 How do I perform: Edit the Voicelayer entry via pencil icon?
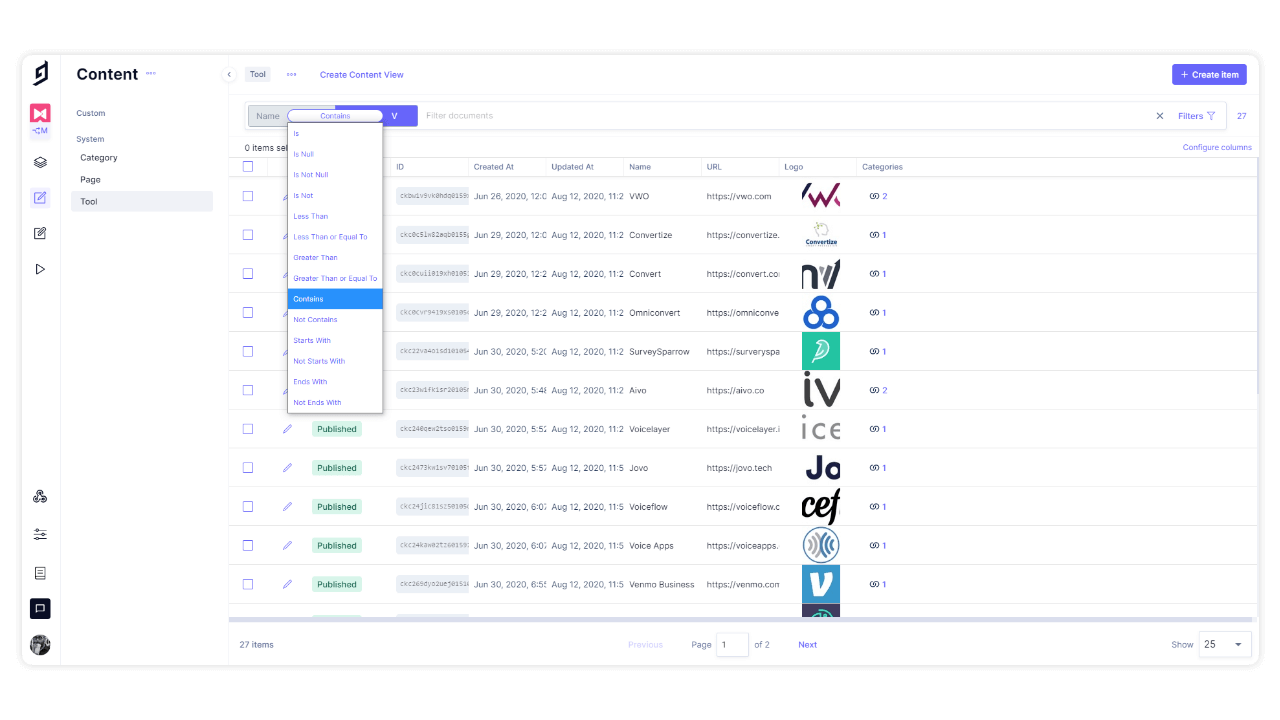pyautogui.click(x=287, y=429)
